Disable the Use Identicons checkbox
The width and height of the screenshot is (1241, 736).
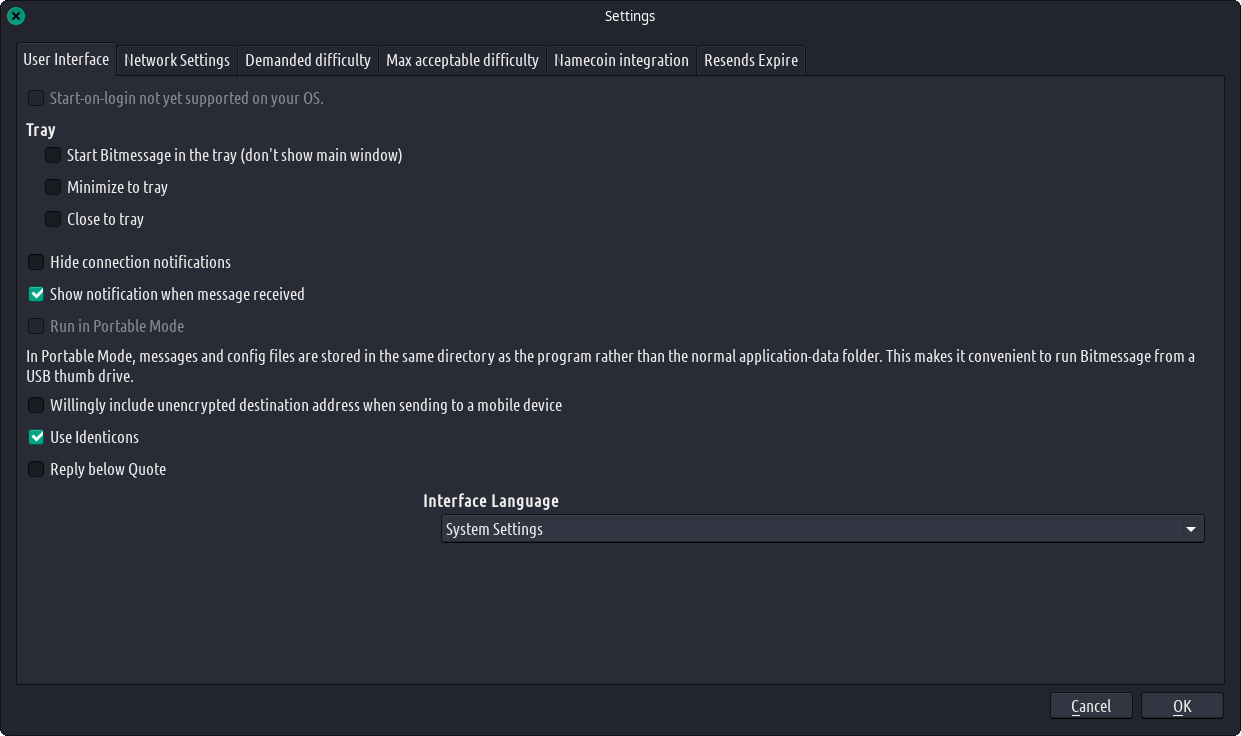(36, 437)
